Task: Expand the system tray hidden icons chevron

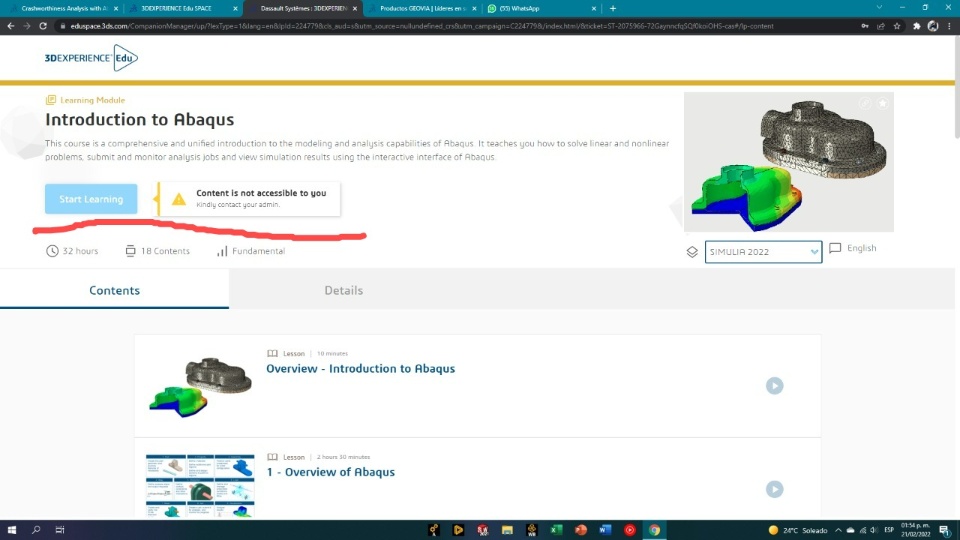Action: point(838,530)
